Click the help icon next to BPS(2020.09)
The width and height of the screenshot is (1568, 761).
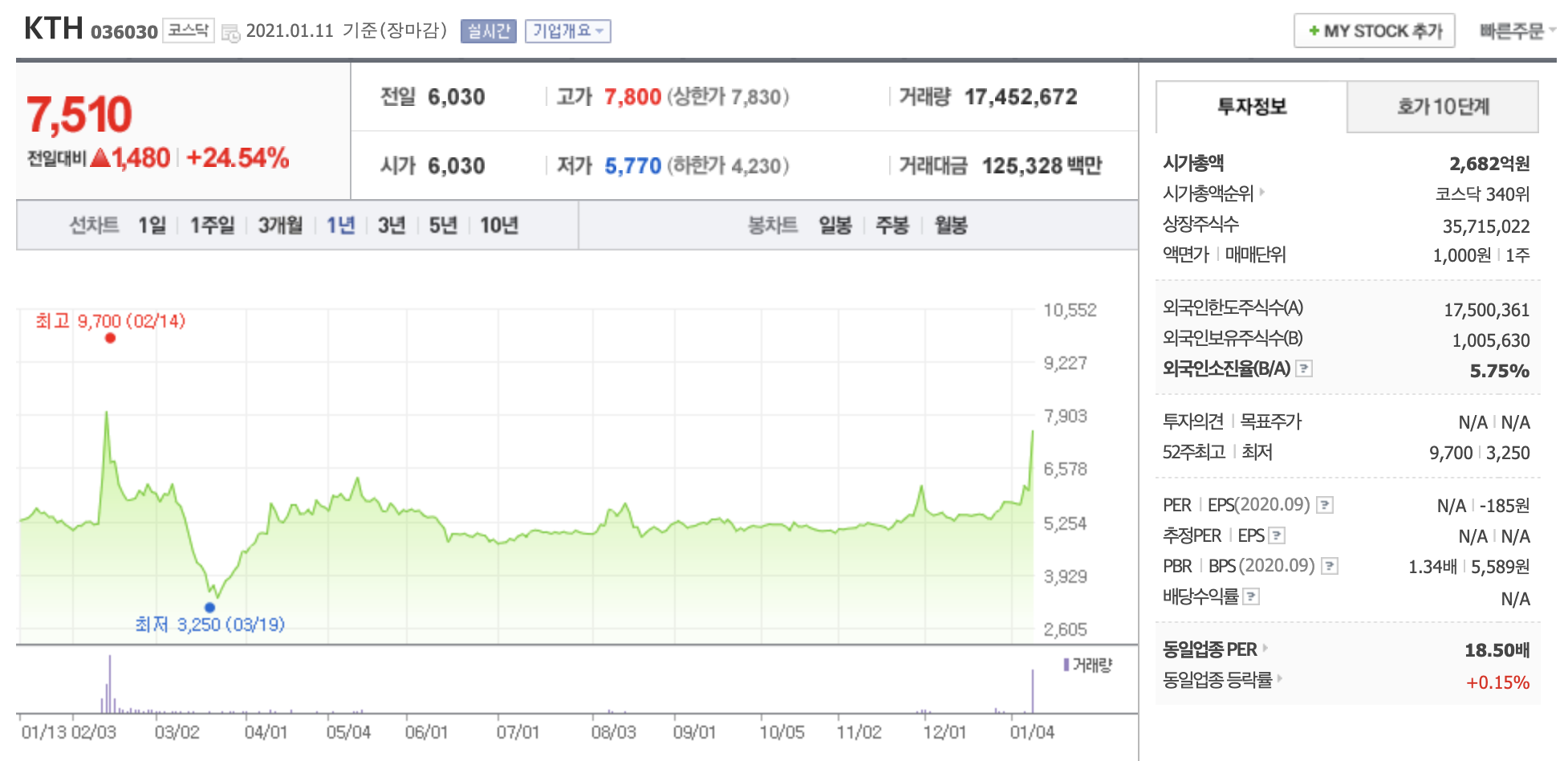coord(1330,565)
